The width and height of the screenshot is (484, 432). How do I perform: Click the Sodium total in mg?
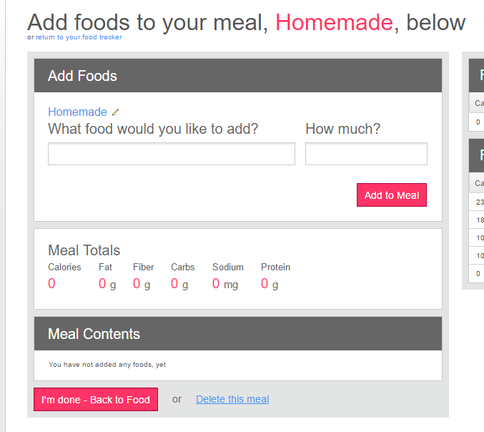click(x=225, y=284)
